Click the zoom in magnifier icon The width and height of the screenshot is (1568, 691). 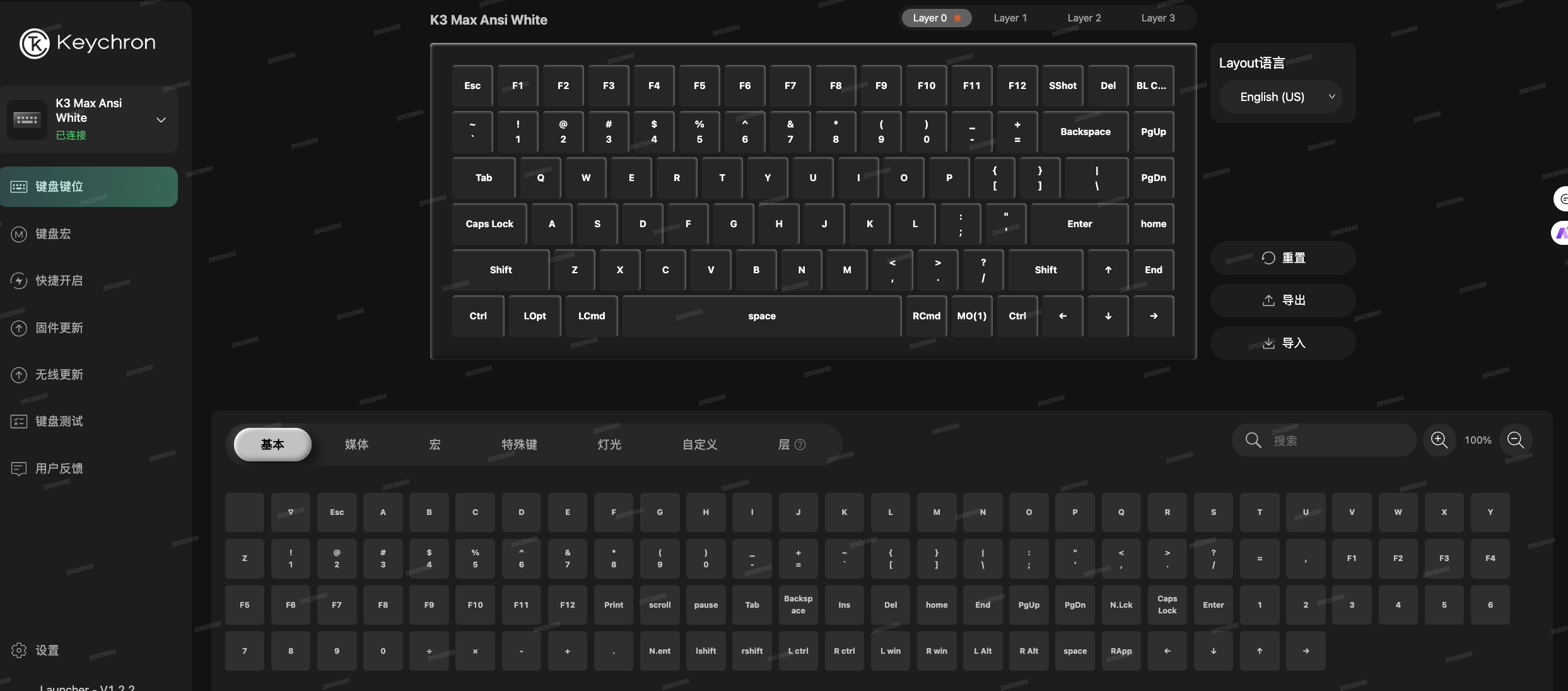click(x=1439, y=440)
